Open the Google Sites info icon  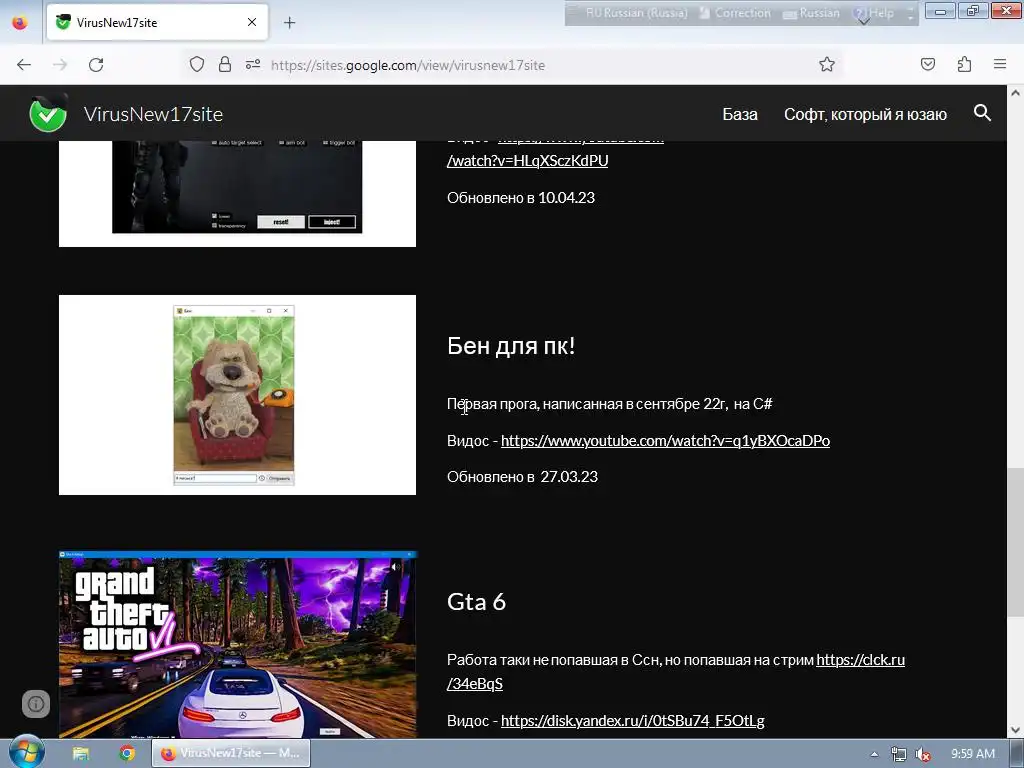click(x=36, y=703)
